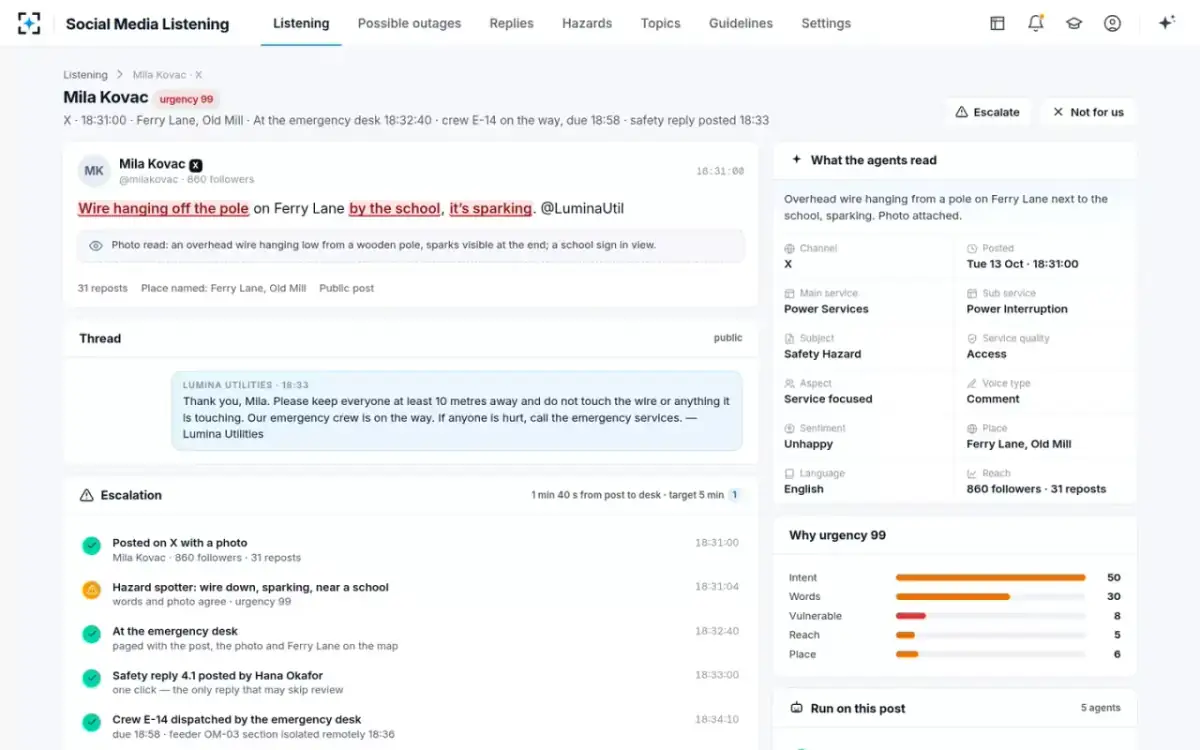The image size is (1200, 750).
Task: Click the Reach score bar
Action: click(990, 635)
